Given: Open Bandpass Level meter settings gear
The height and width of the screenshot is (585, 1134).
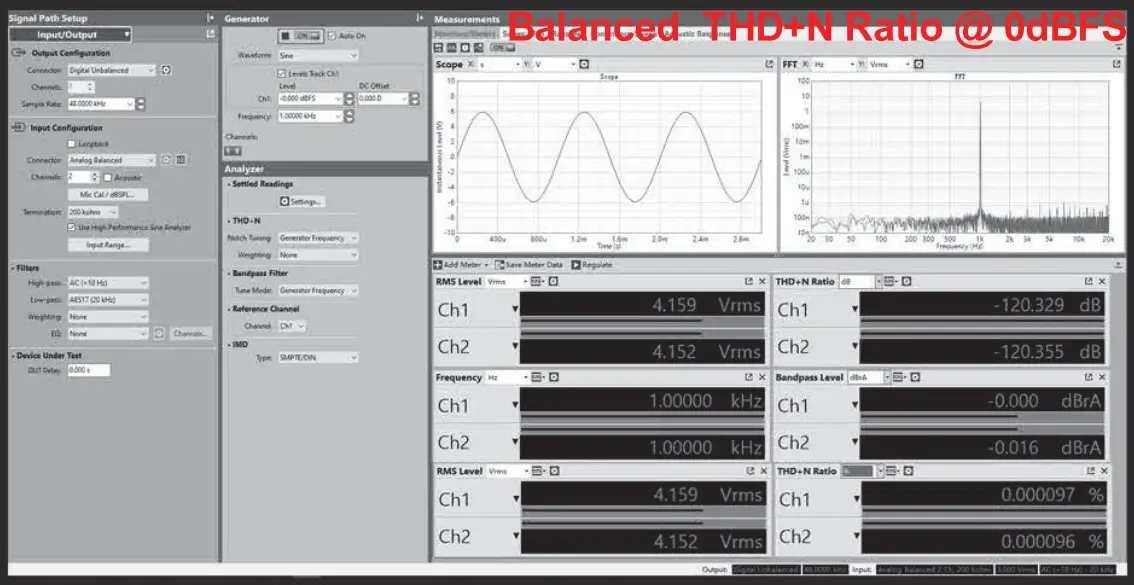Looking at the screenshot, I should [914, 377].
